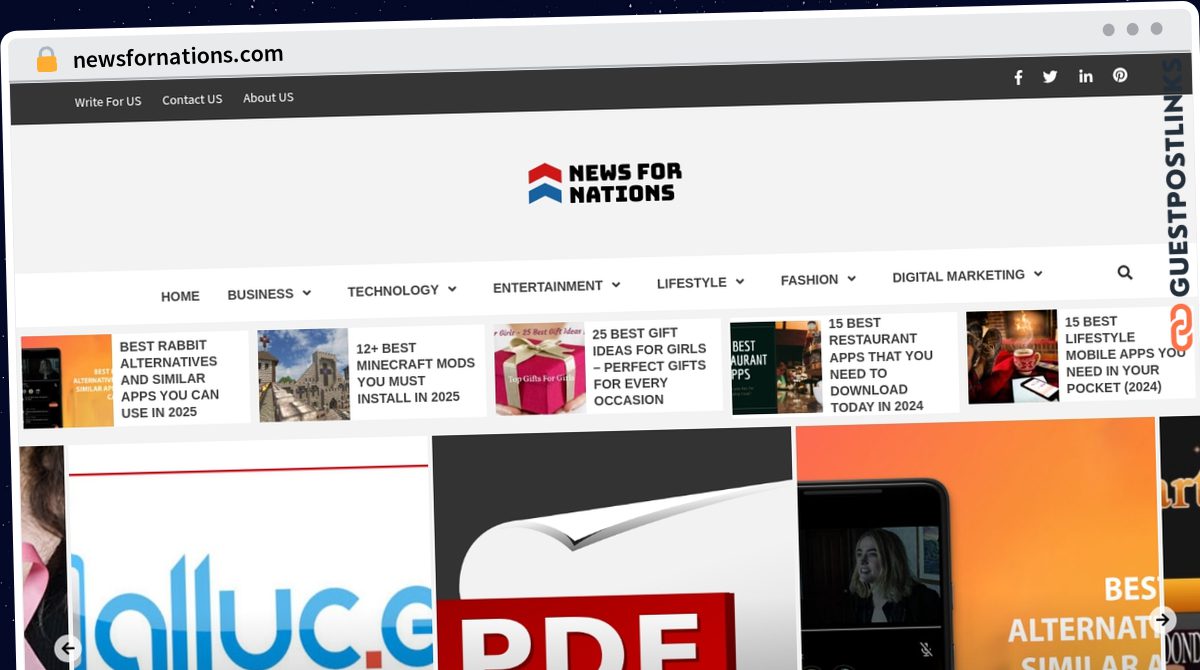Expand the Lifestyle menu chevron

[739, 282]
